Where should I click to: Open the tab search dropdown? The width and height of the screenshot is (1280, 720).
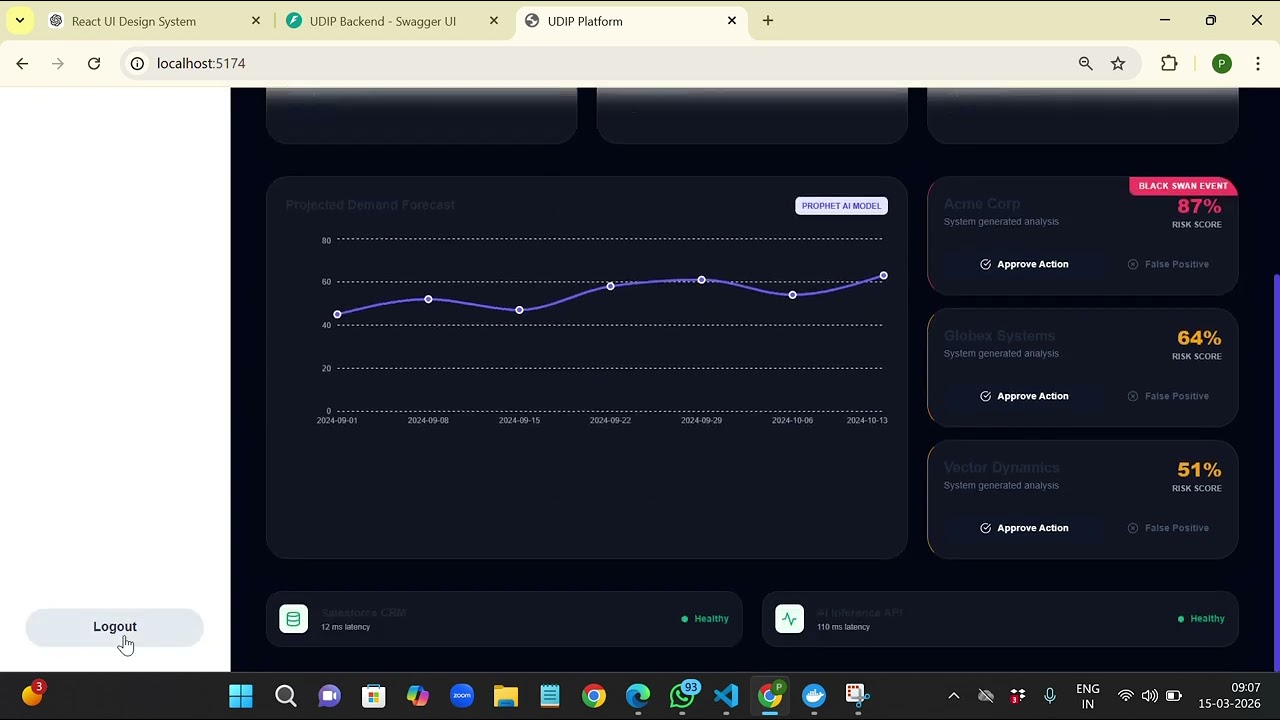[x=20, y=21]
